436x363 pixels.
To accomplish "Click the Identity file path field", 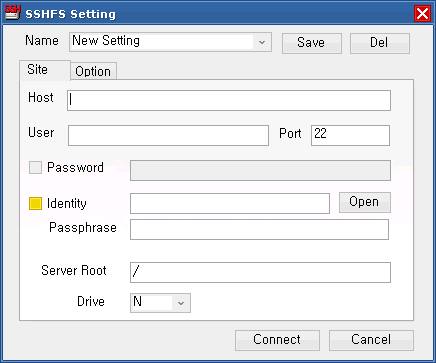I will coord(230,203).
